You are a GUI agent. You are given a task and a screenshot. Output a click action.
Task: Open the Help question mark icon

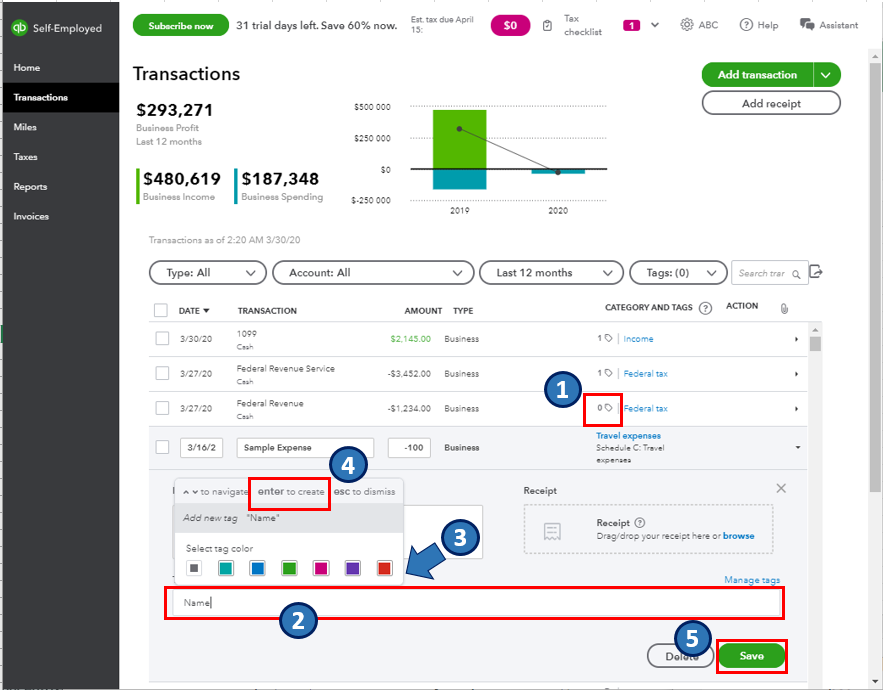(746, 25)
